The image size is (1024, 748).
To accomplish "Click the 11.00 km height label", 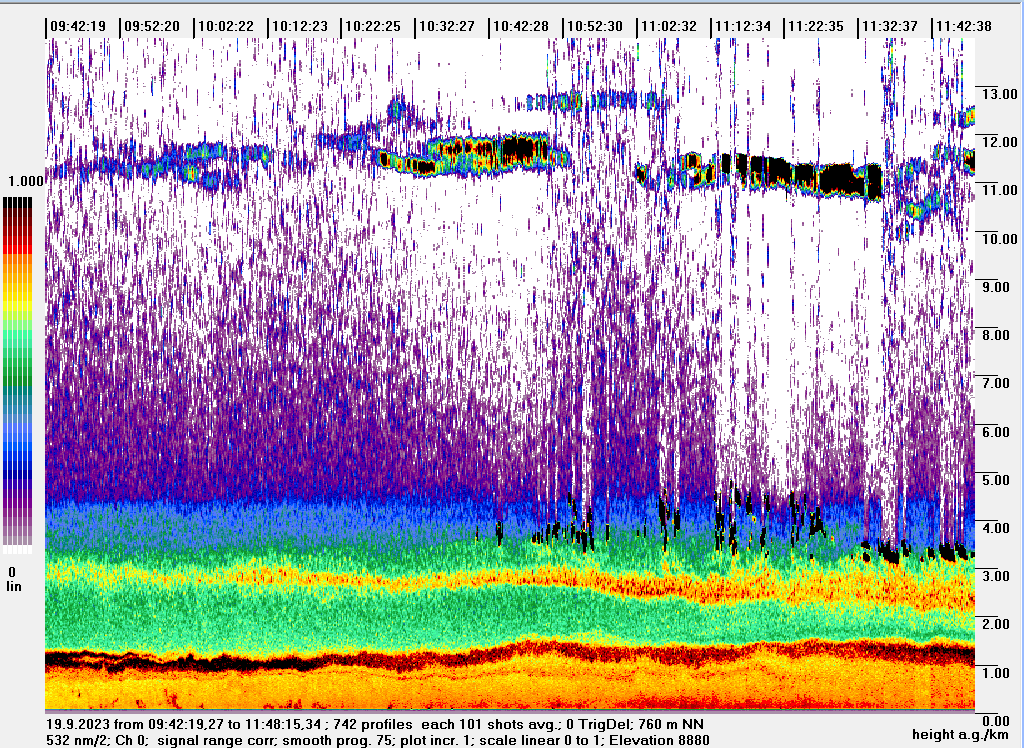I will (x=999, y=191).
